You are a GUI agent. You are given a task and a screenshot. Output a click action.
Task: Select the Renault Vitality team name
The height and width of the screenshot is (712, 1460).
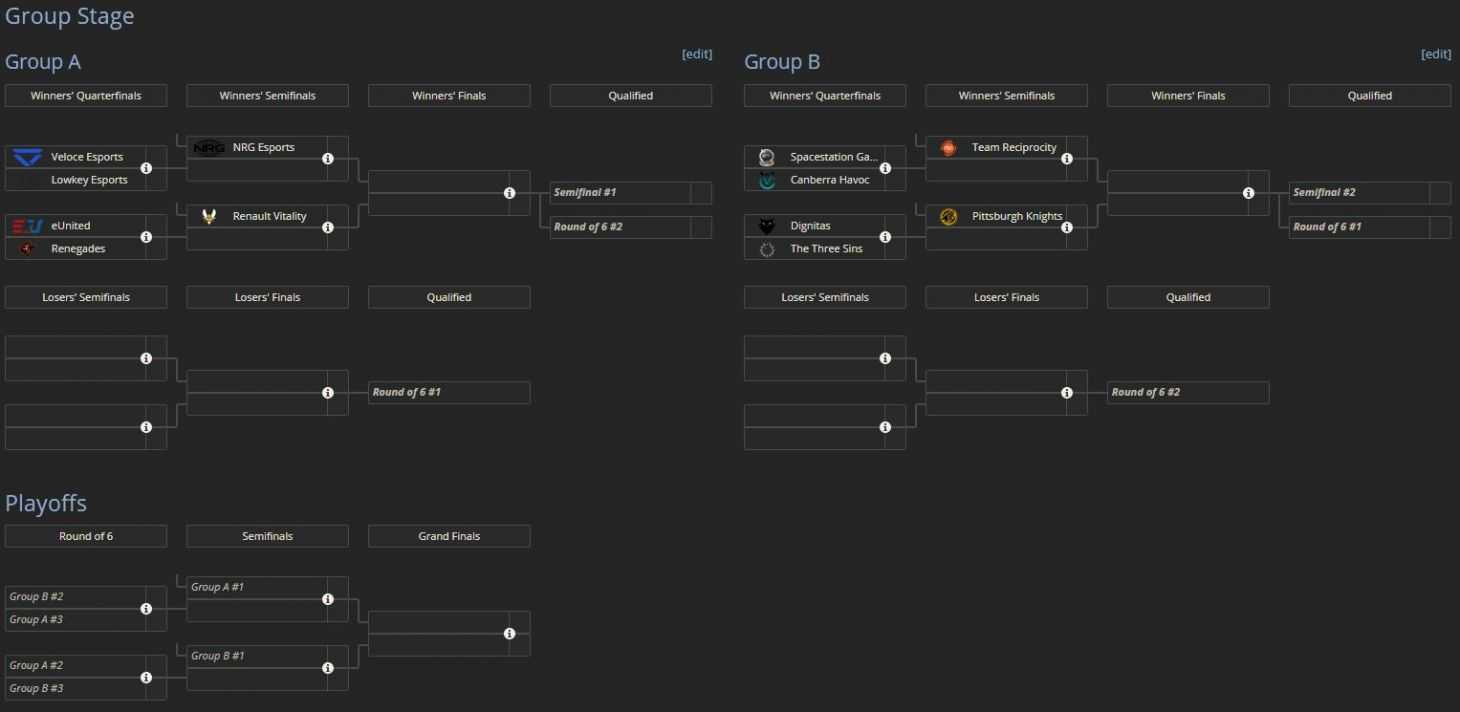pos(270,216)
